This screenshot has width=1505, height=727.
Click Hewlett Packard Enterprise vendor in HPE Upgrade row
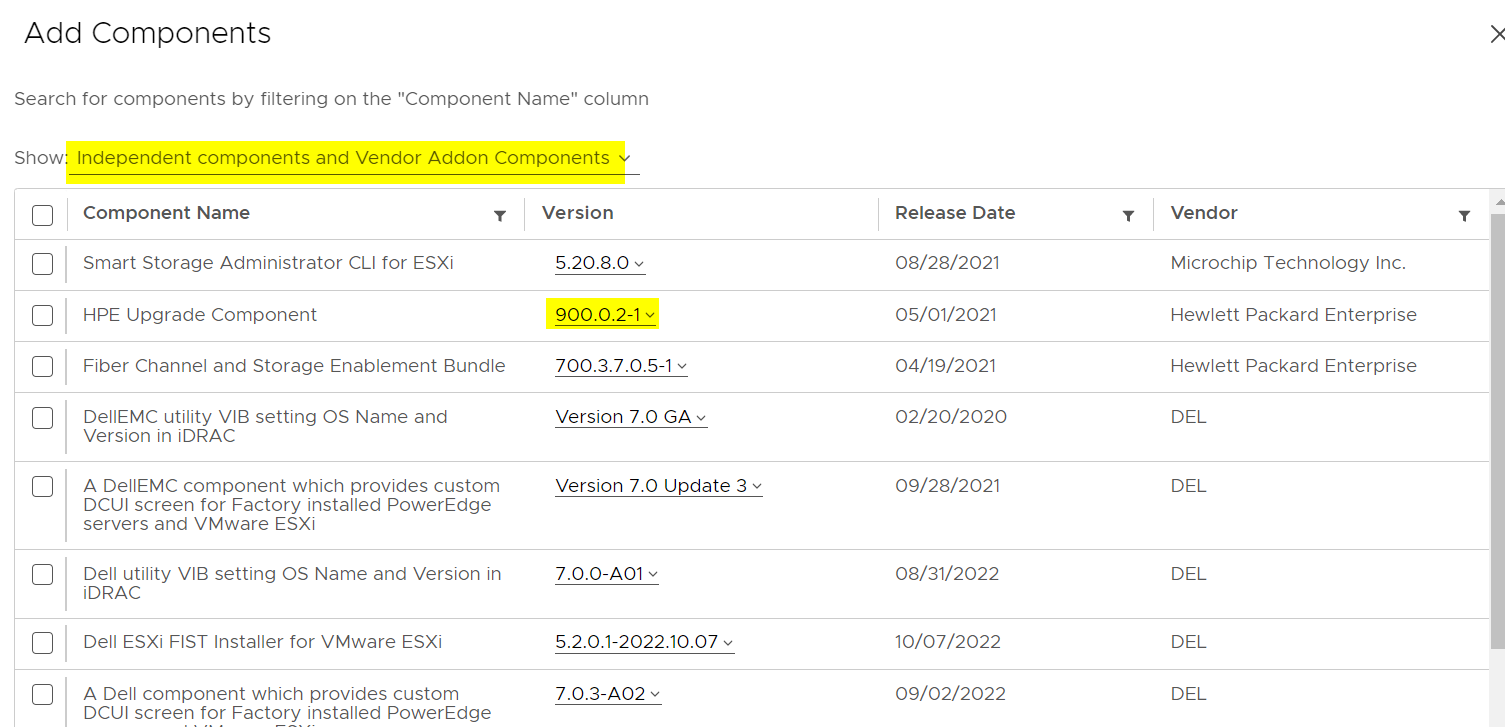point(1293,314)
